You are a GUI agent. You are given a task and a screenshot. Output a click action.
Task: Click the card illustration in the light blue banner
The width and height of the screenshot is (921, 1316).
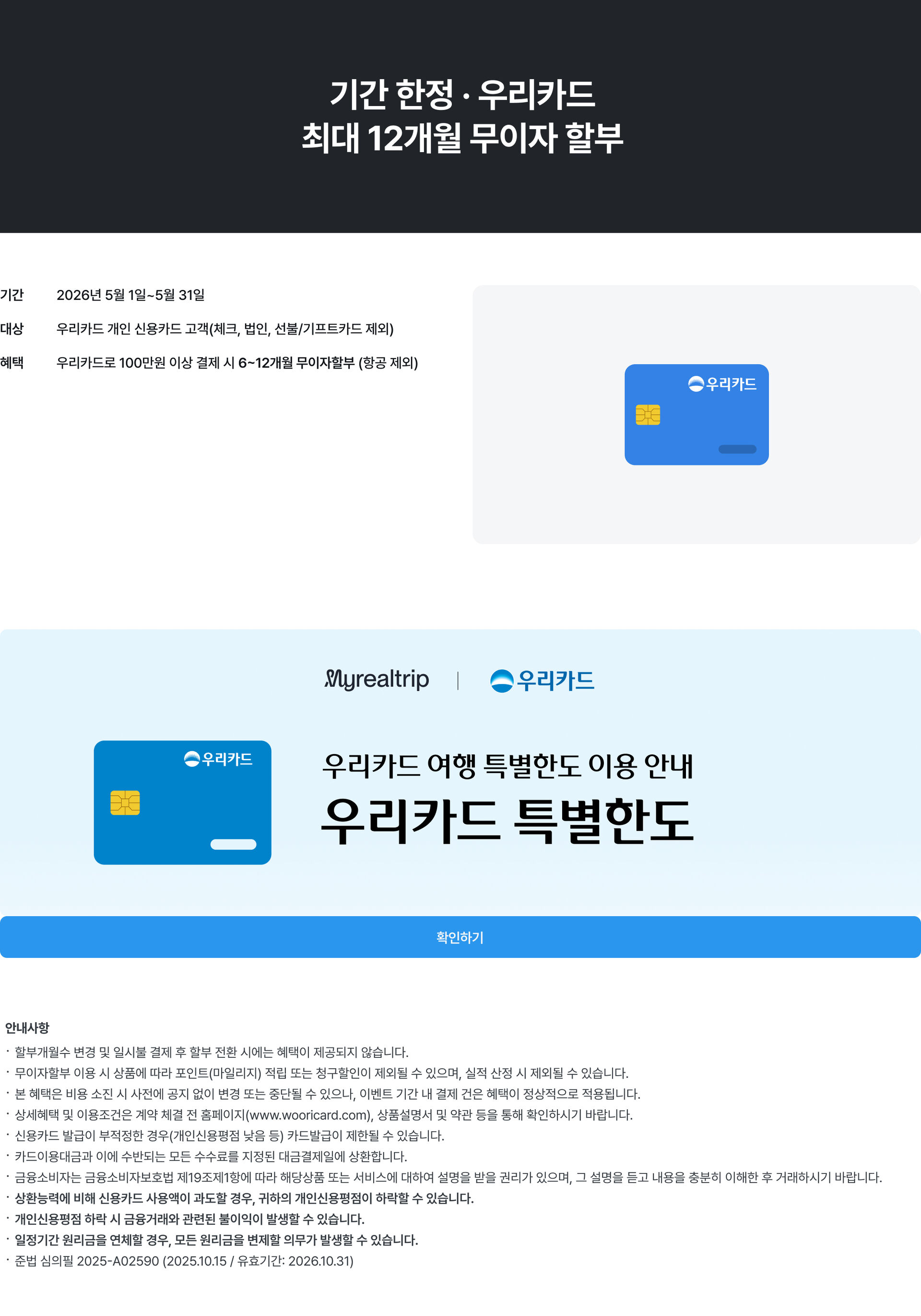click(x=183, y=802)
